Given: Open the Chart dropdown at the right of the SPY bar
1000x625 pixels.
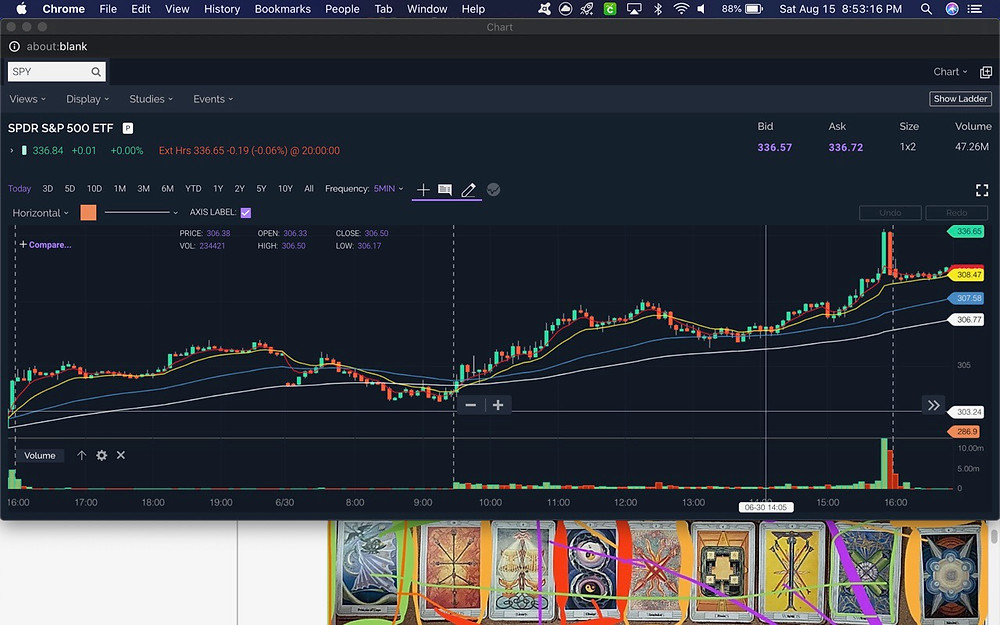Looking at the screenshot, I should 950,72.
